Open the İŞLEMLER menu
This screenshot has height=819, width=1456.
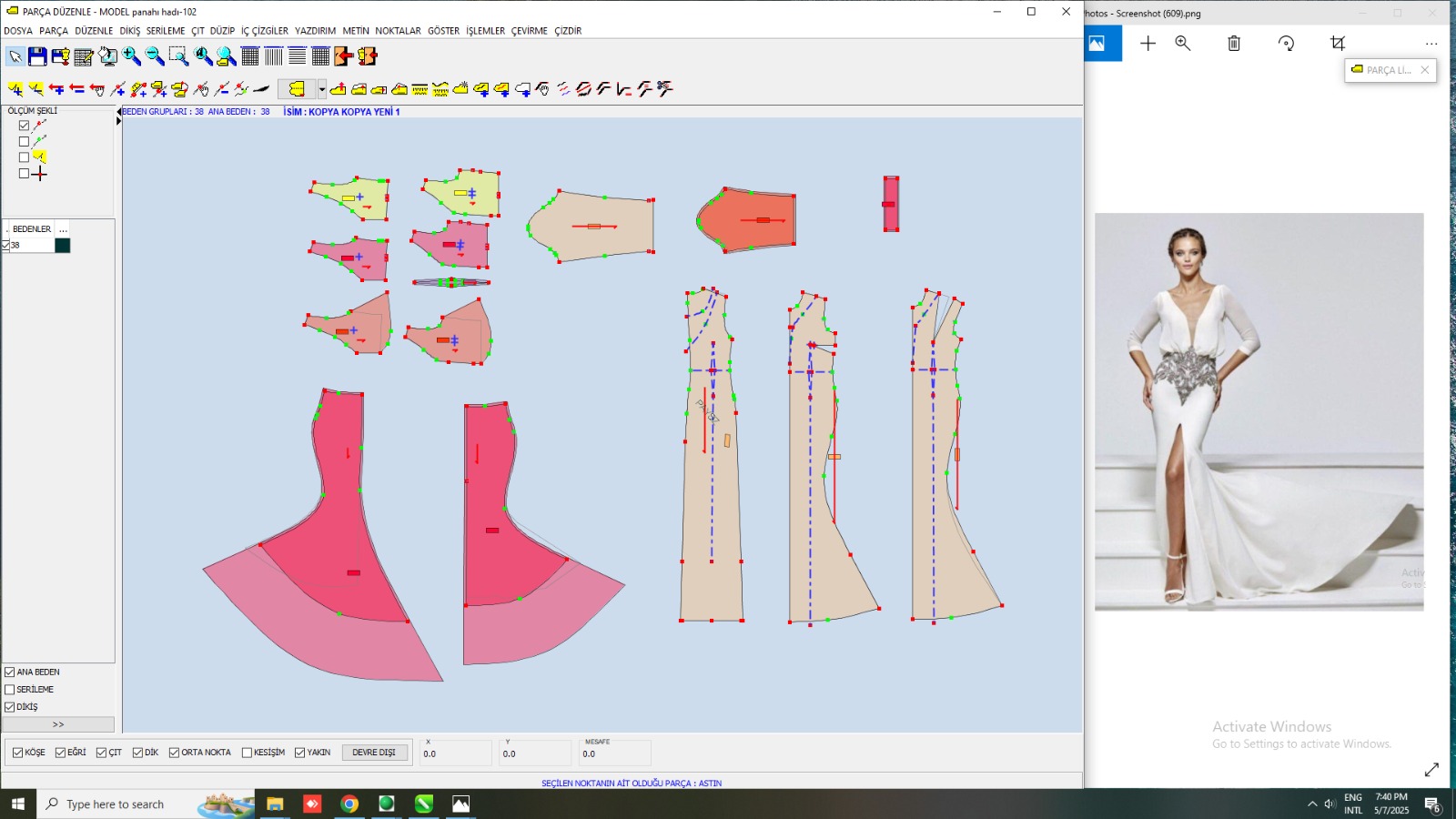click(485, 31)
